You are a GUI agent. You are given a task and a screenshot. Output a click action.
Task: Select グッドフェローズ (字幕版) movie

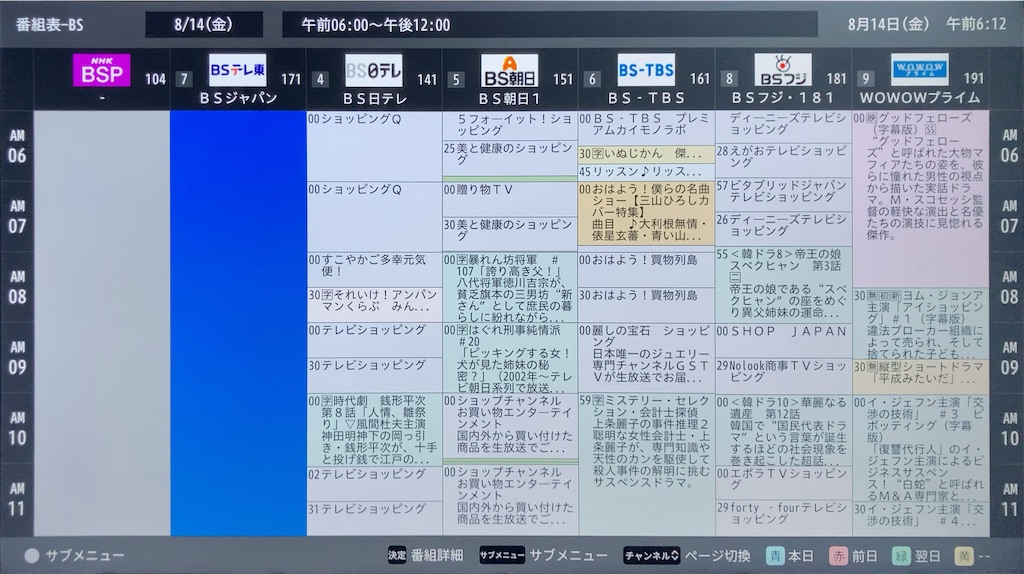coord(920,199)
